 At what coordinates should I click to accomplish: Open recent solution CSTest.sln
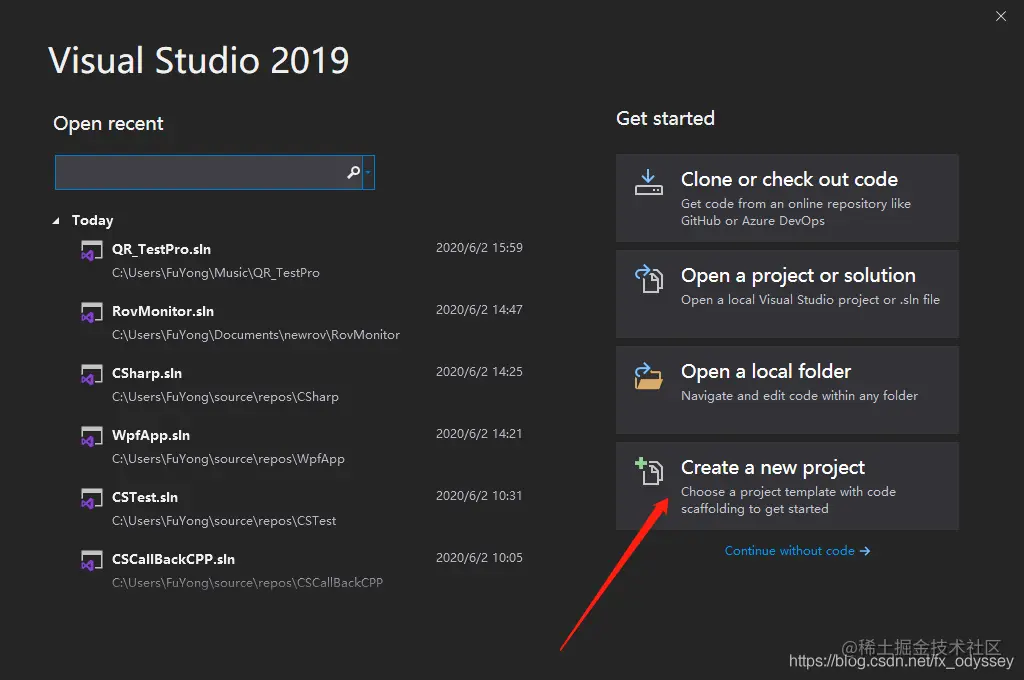[145, 497]
